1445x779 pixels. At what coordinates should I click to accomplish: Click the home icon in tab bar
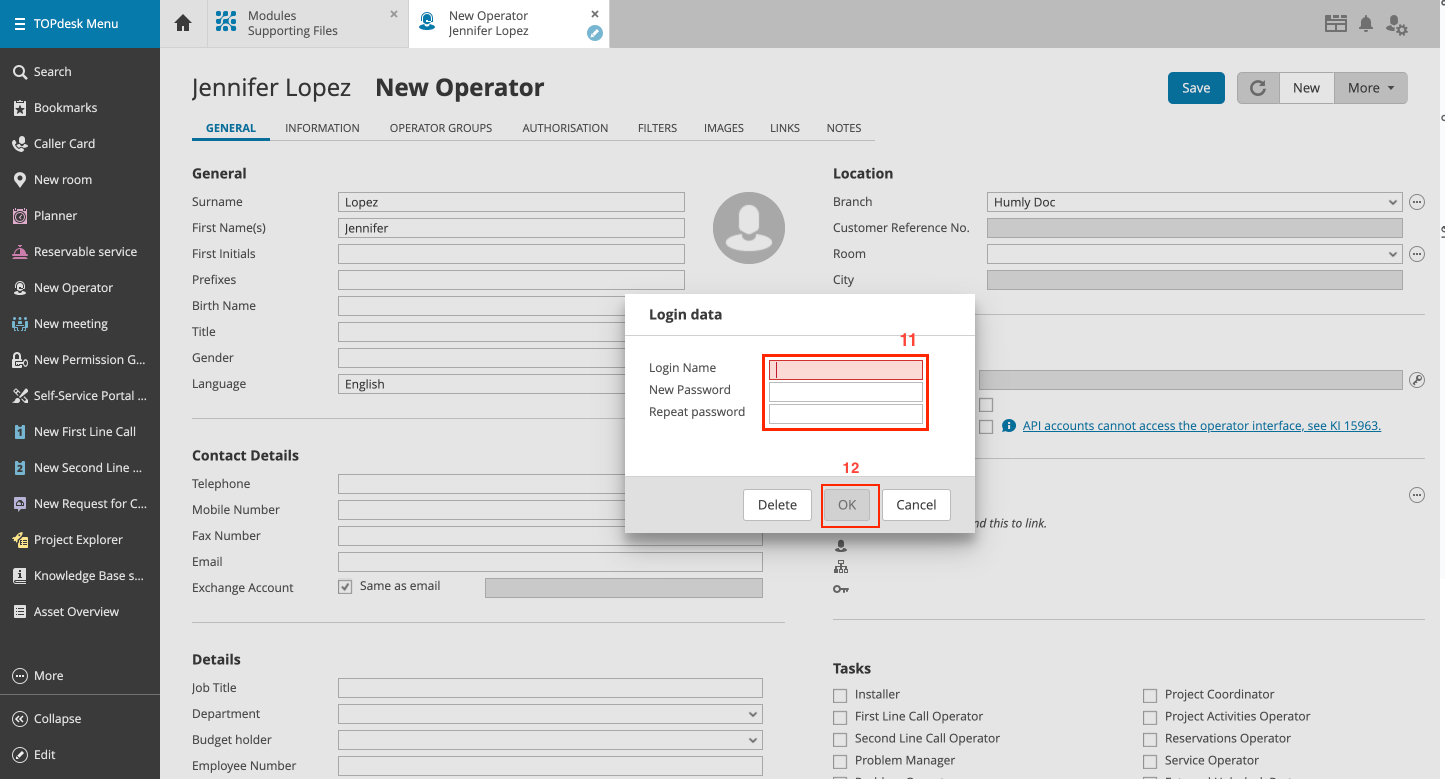tap(183, 23)
